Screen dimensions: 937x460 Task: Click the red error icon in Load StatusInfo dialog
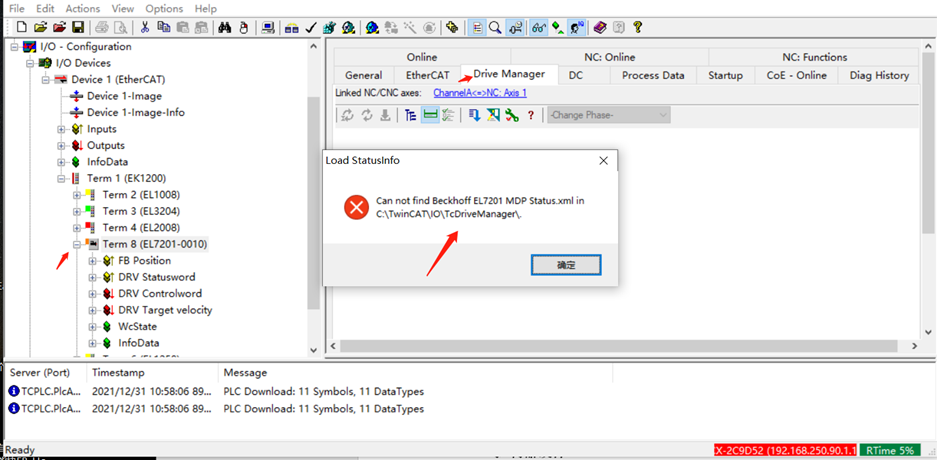pyautogui.click(x=356, y=207)
